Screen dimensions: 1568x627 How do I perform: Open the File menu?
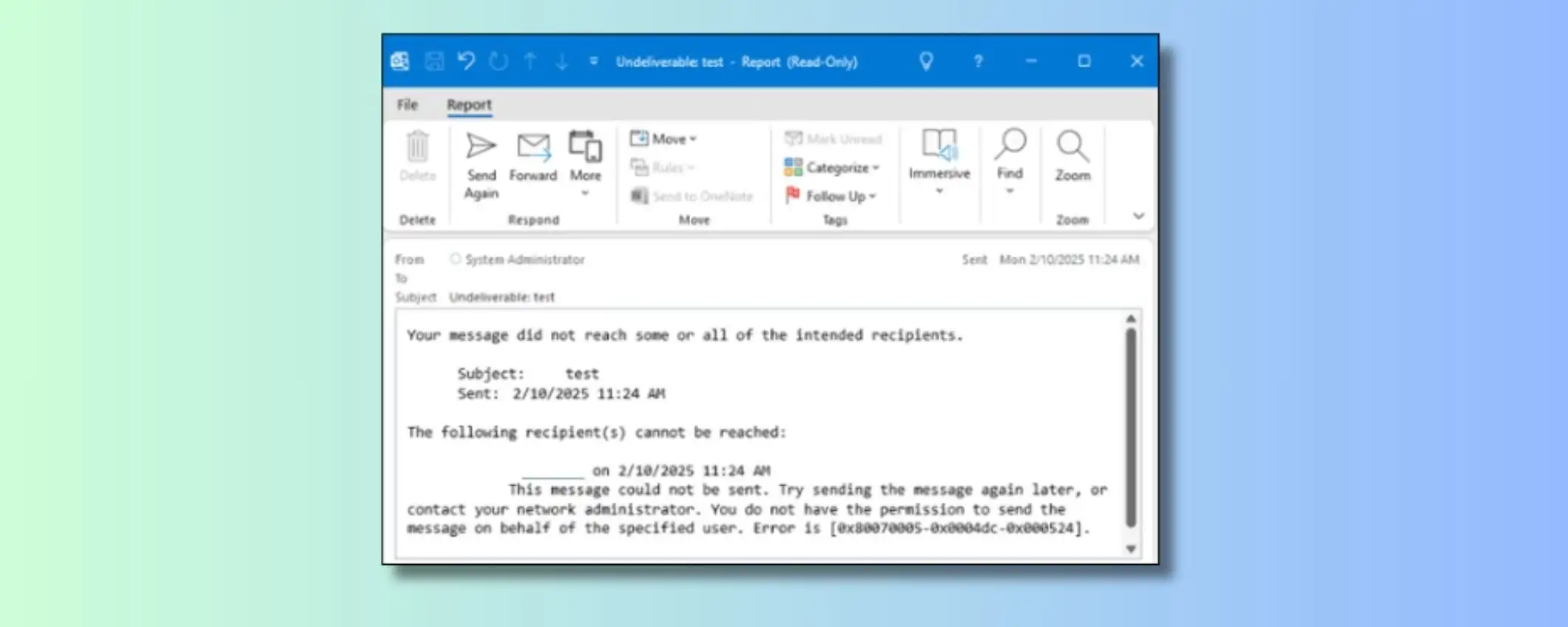click(x=407, y=105)
